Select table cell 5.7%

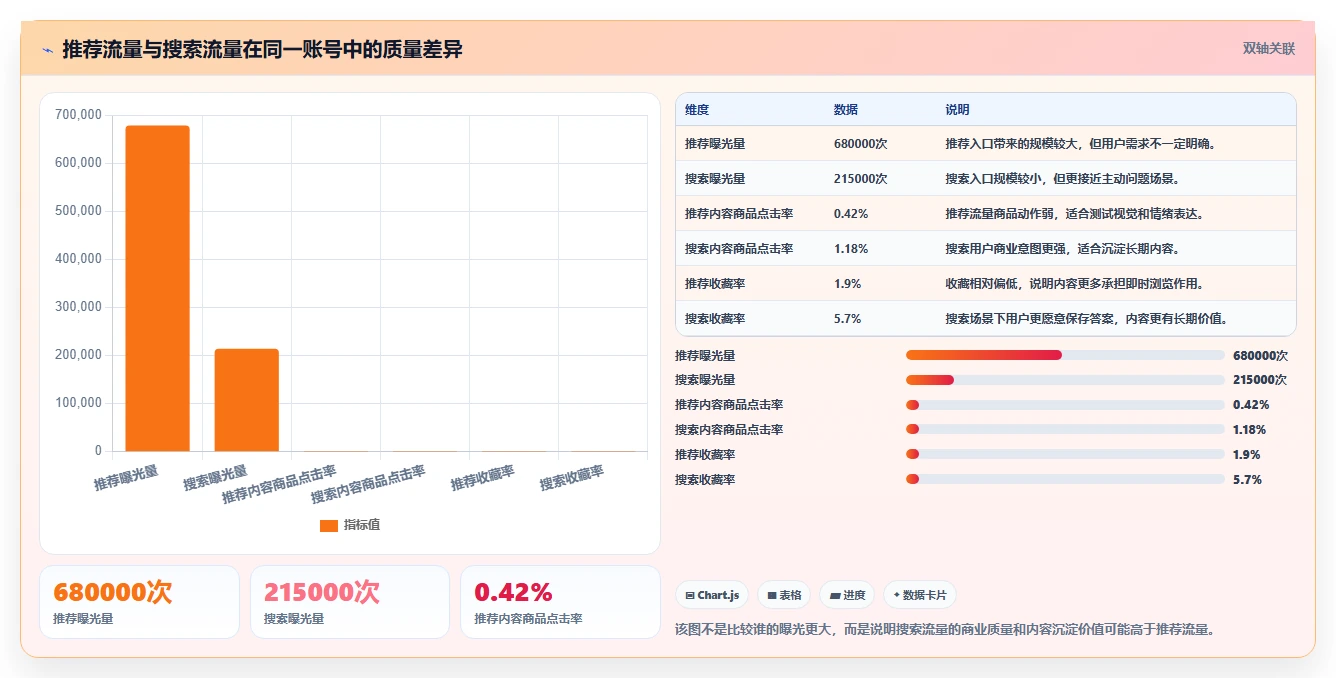pyautogui.click(x=848, y=319)
